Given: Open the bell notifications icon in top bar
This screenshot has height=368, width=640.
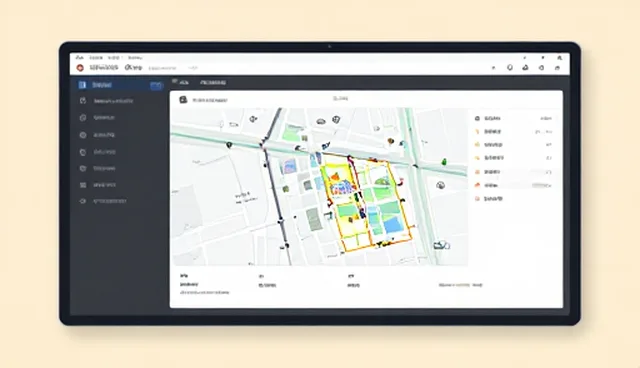Looking at the screenshot, I should coord(510,68).
